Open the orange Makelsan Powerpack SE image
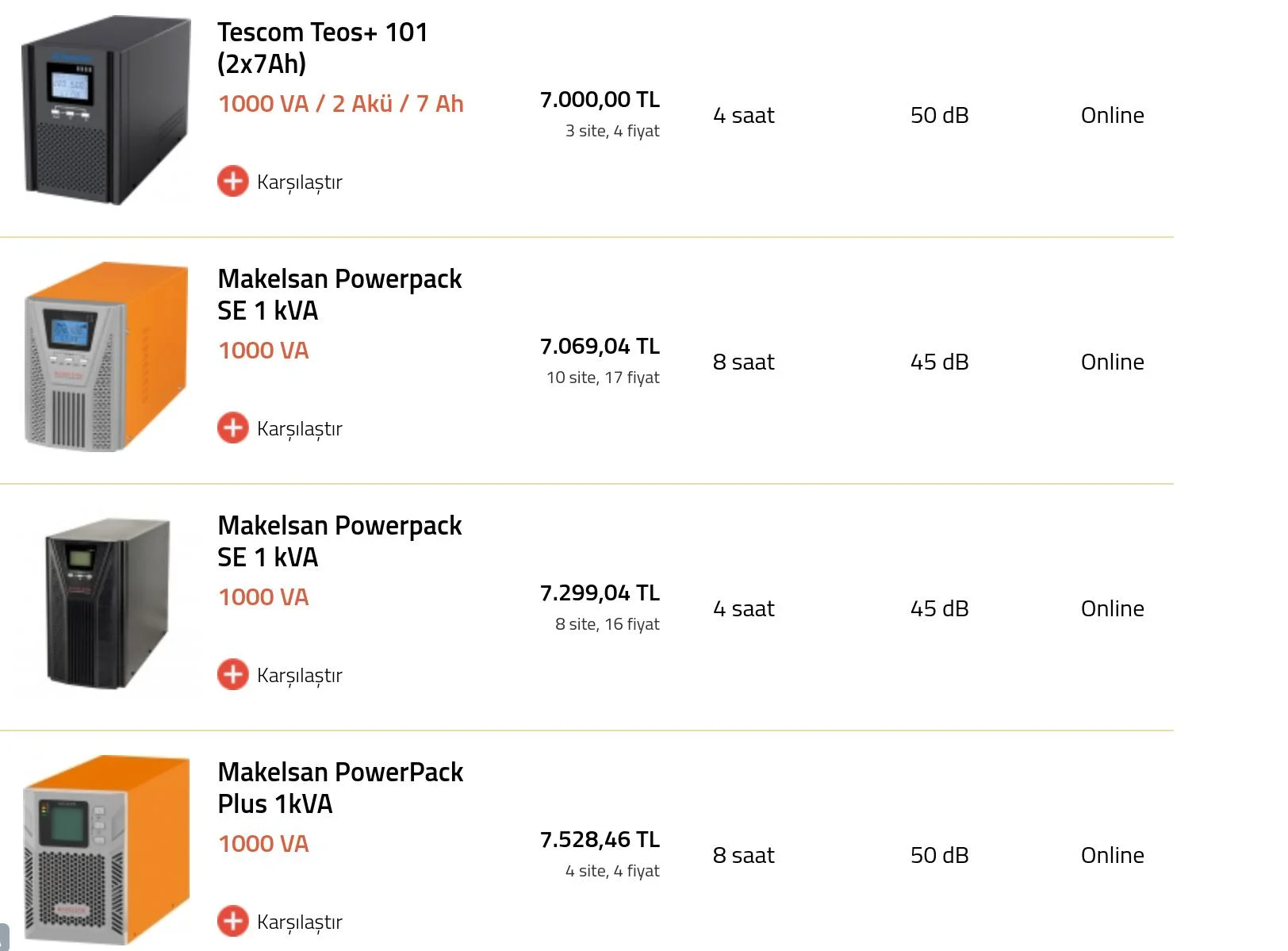The width and height of the screenshot is (1288, 951). (x=106, y=358)
